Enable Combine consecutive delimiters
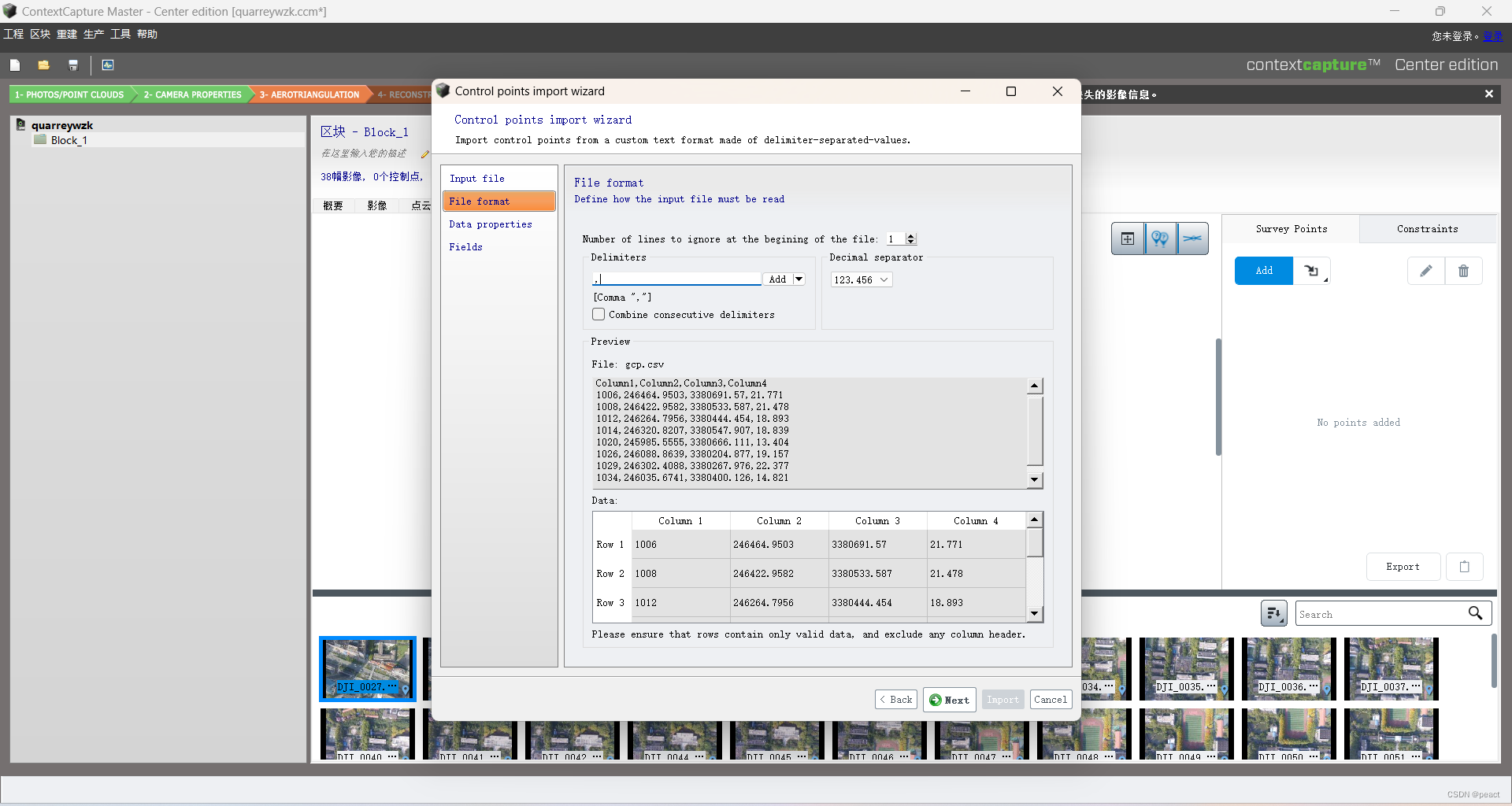The image size is (1512, 806). tap(598, 314)
